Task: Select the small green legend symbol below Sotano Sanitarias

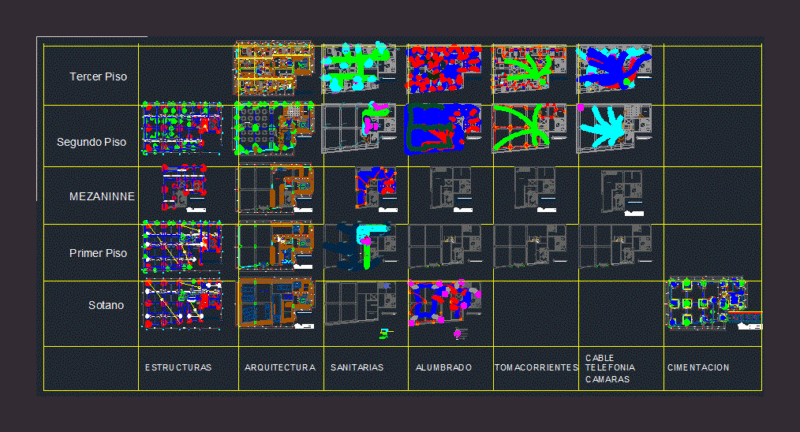Action: (x=384, y=334)
